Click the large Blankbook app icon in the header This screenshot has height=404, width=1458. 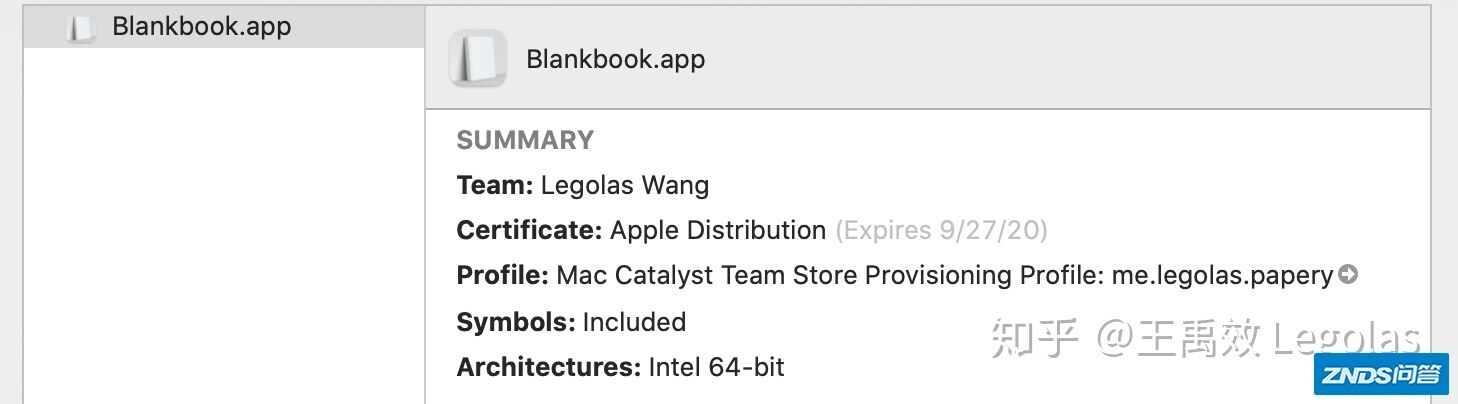(477, 58)
